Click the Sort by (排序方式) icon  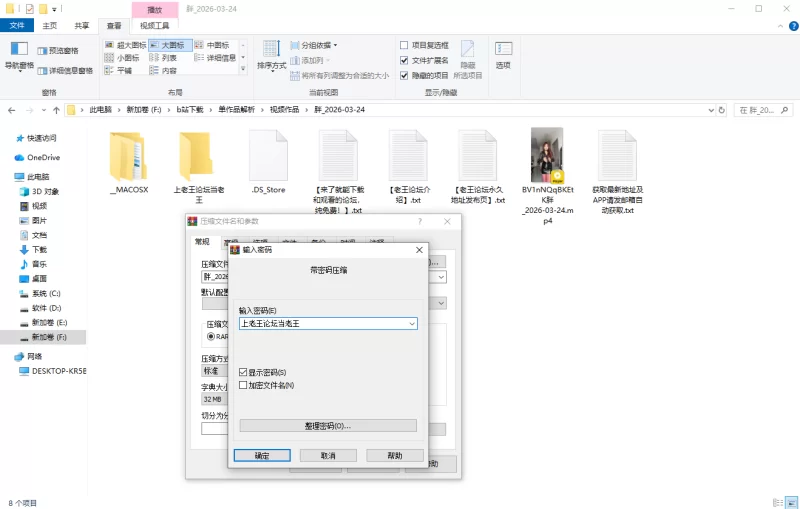pos(271,51)
